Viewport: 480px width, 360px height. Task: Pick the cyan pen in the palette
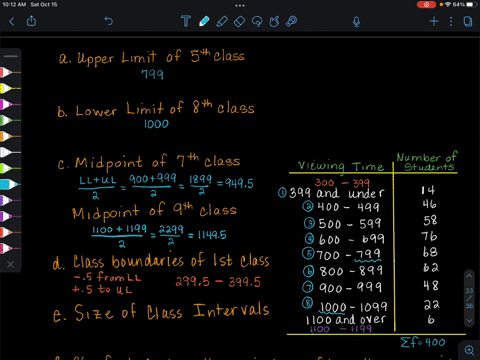click(10, 184)
